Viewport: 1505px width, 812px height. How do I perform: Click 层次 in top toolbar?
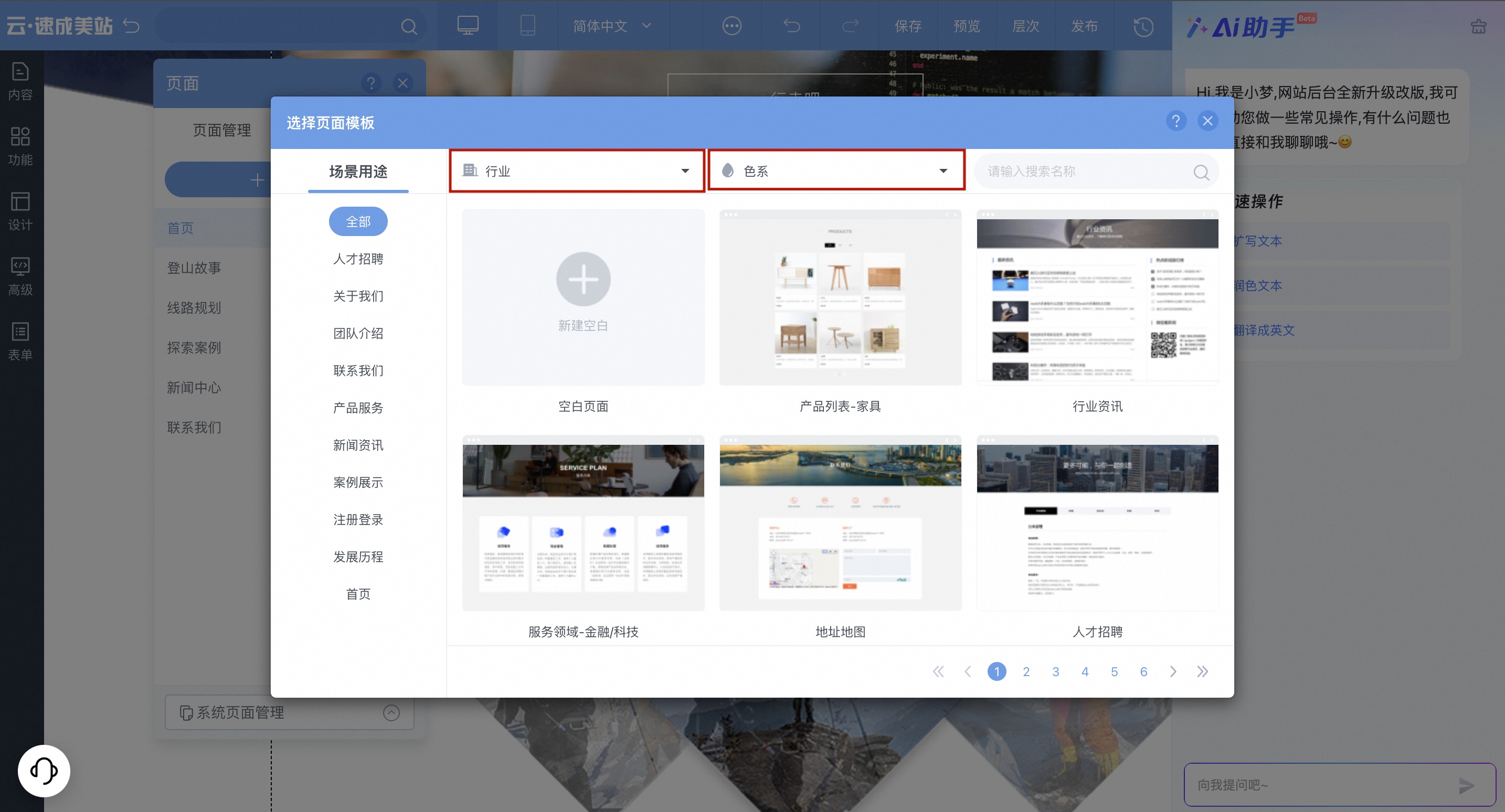pyautogui.click(x=1025, y=26)
